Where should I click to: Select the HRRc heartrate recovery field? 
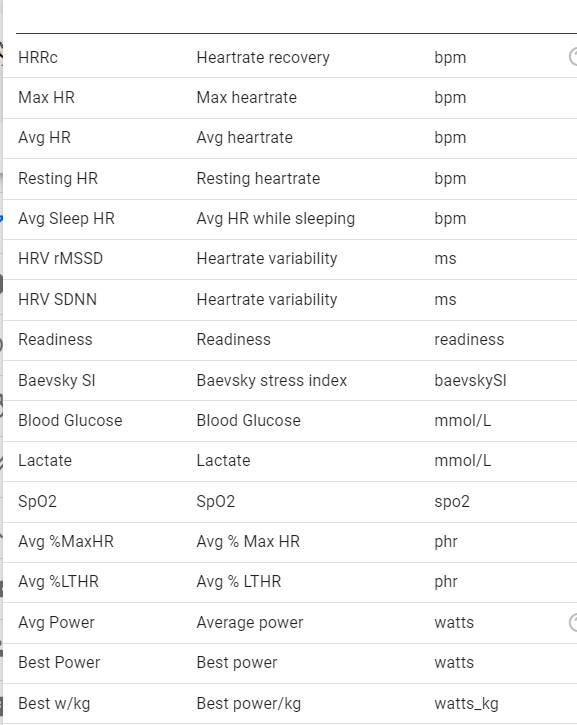(x=290, y=58)
